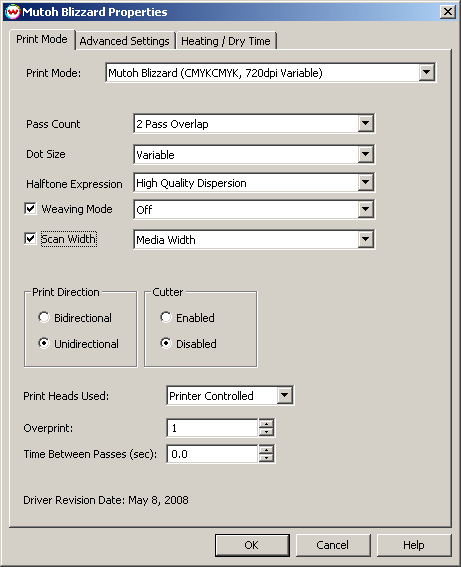Decrease the Overprint value with down arrow
The width and height of the screenshot is (461, 567).
pos(266,432)
